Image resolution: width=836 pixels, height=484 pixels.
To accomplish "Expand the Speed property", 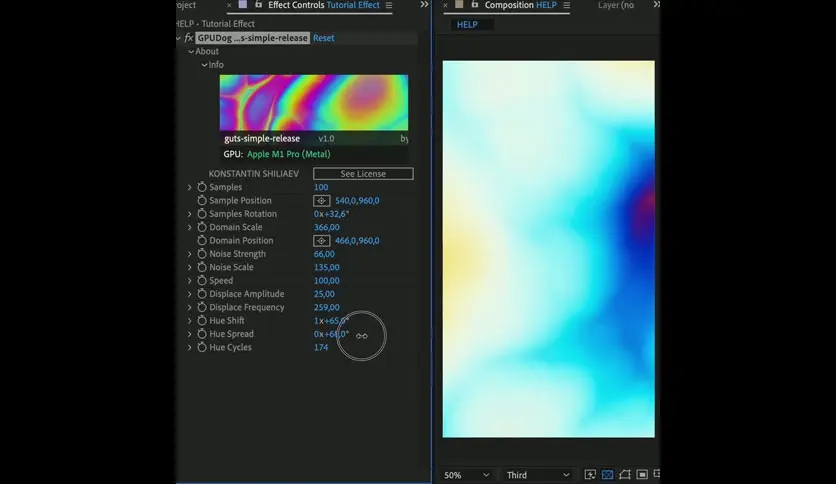I will click(x=189, y=280).
